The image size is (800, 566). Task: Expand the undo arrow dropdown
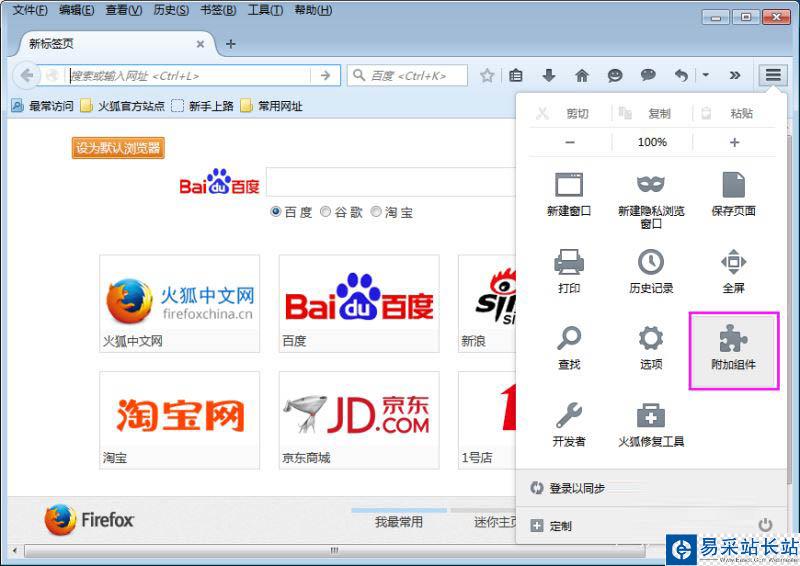click(x=706, y=76)
